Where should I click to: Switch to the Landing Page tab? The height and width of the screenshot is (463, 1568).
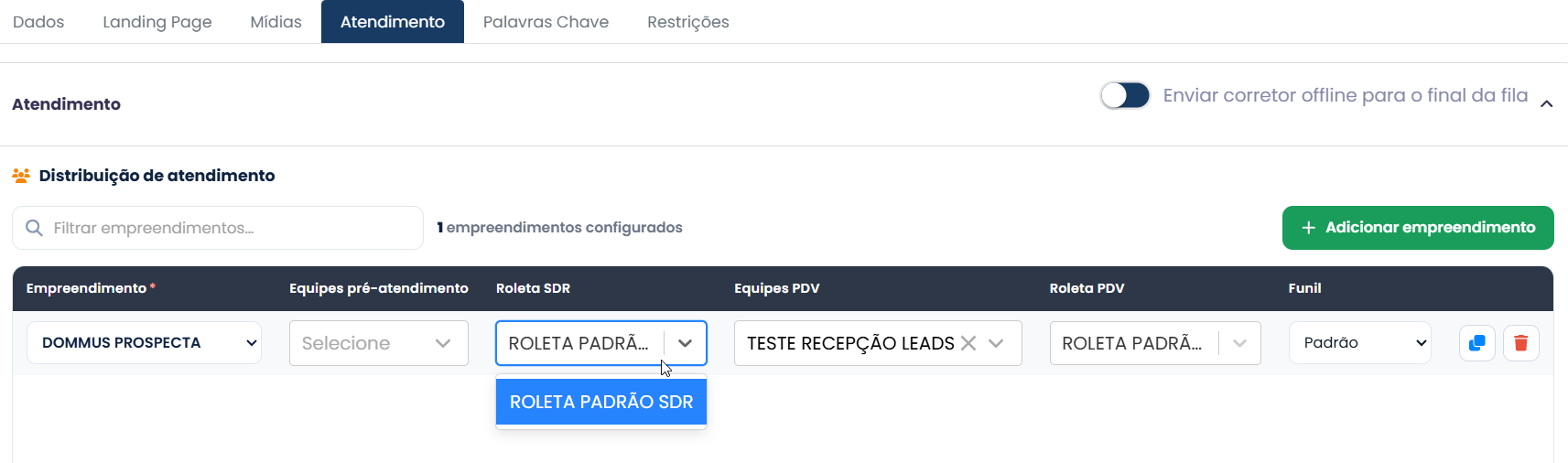coord(157,22)
